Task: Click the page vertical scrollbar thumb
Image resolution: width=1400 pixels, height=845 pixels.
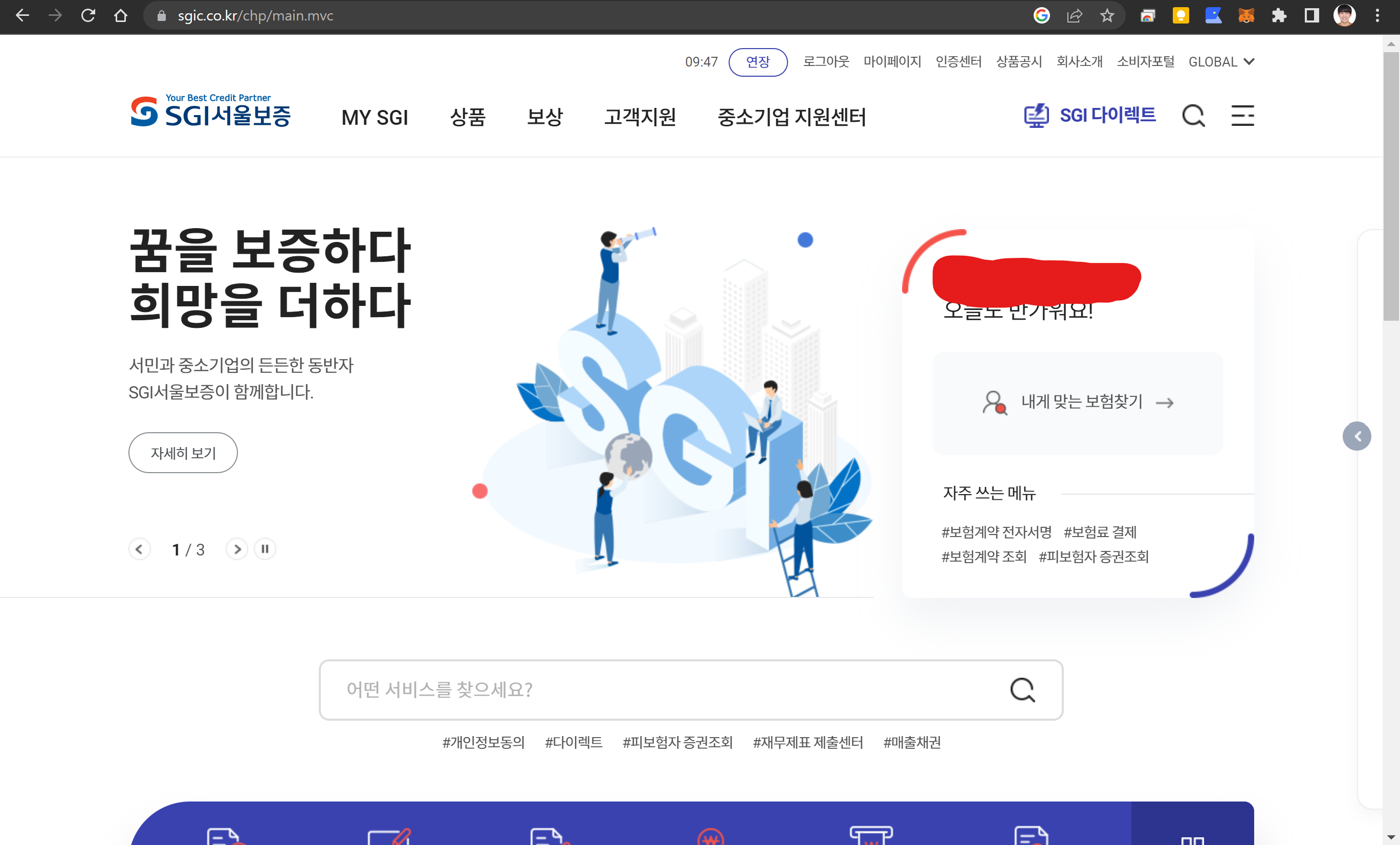Action: coord(1391,186)
